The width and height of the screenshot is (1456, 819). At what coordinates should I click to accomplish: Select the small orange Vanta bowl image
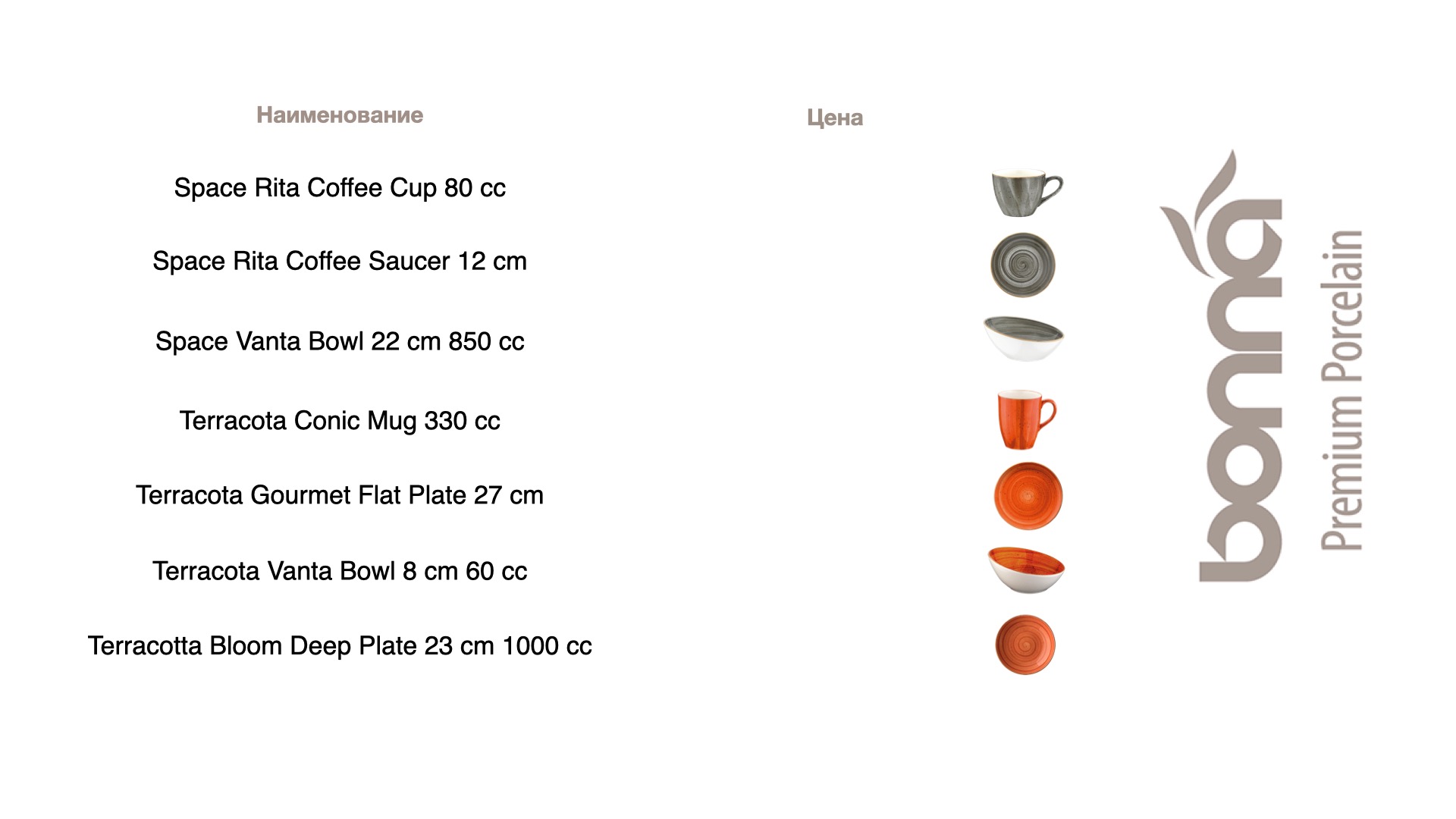pos(1027,570)
